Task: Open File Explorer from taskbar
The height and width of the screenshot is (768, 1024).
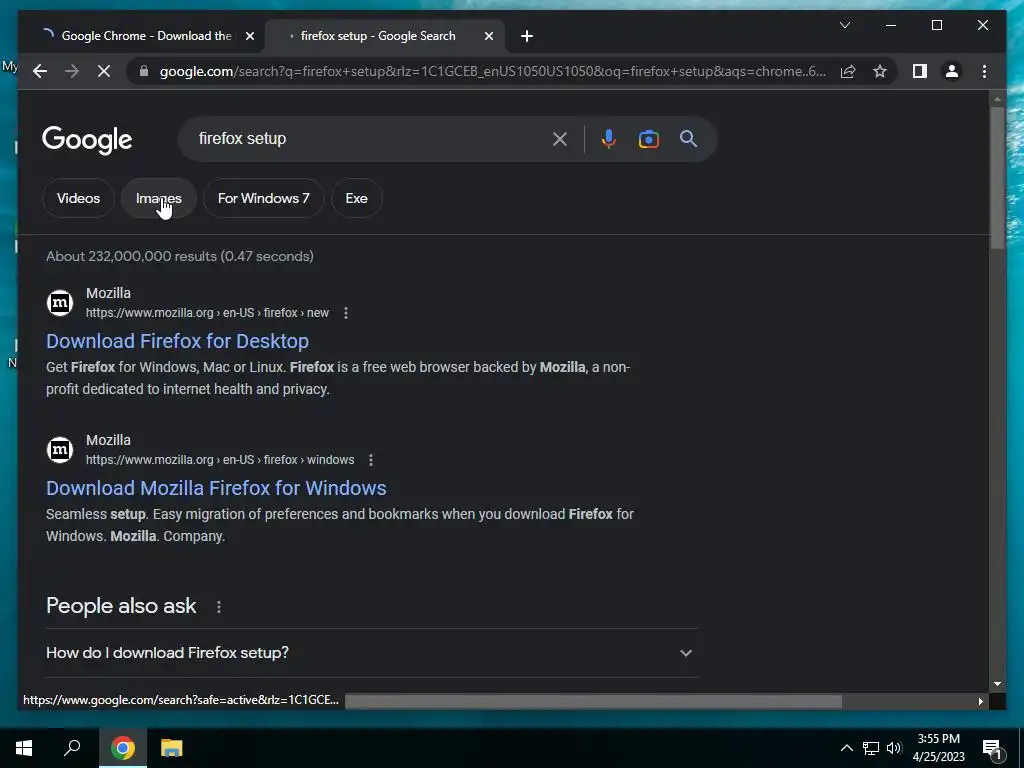Action: 172,748
